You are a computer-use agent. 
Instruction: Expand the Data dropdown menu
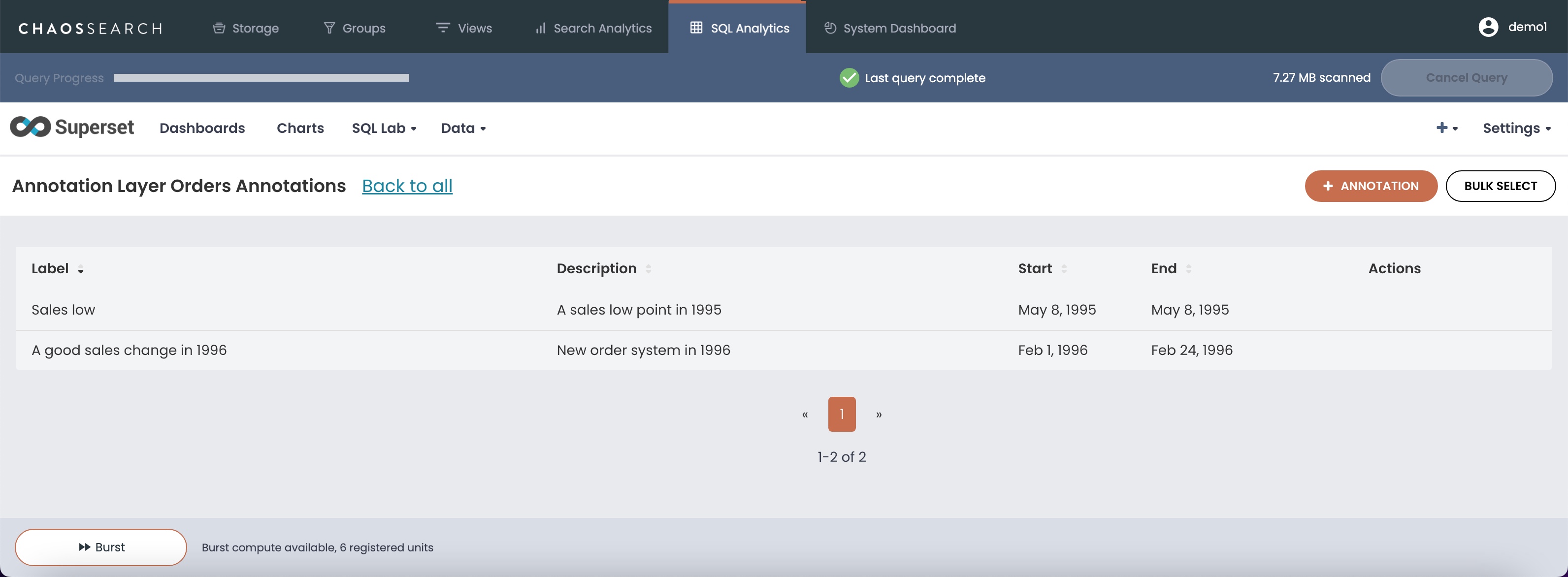463,128
